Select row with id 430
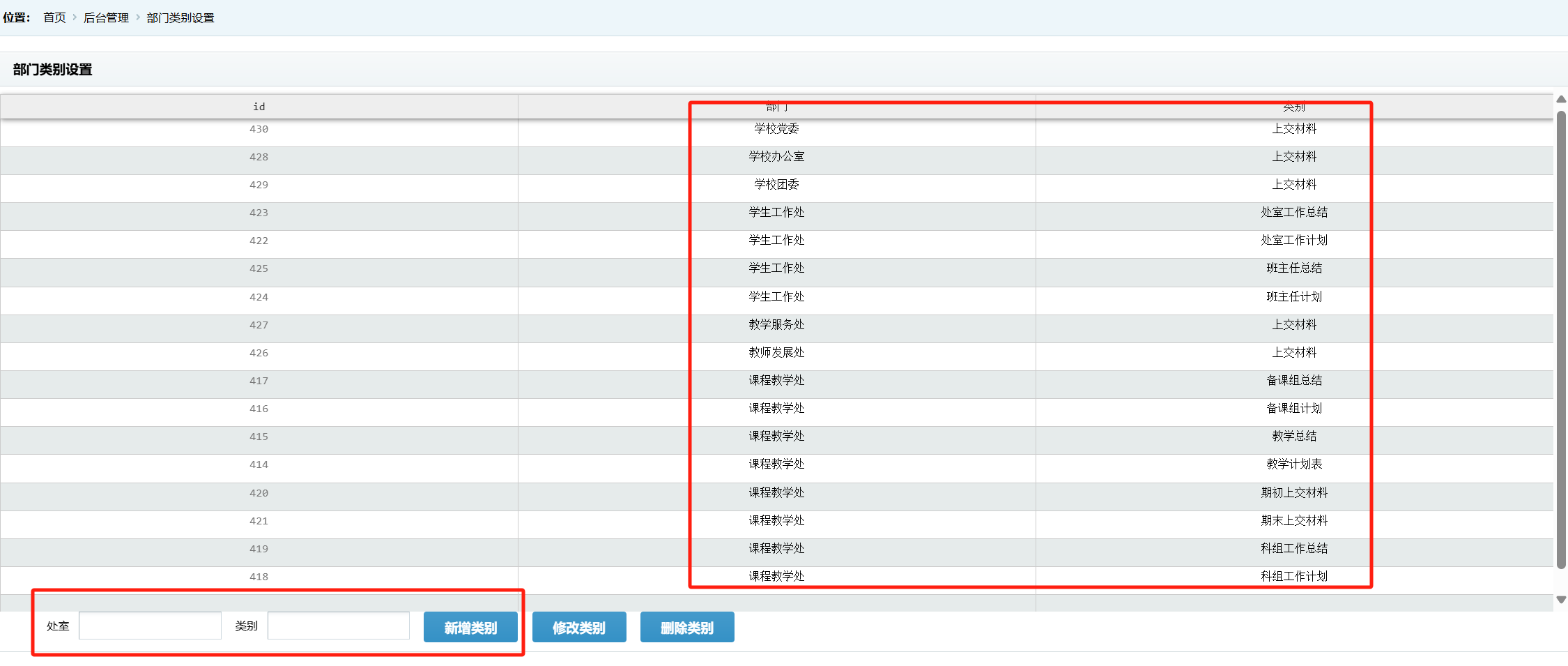Viewport: 1568px width, 666px height. point(776,133)
